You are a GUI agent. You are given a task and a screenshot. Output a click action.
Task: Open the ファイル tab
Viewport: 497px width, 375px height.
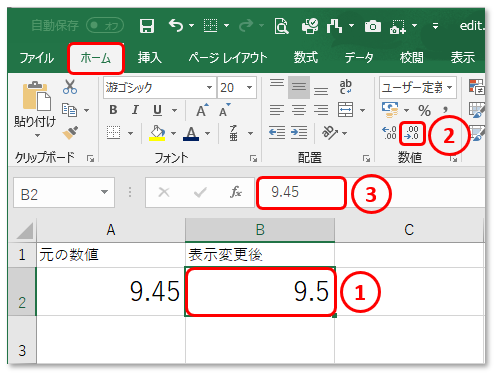[x=37, y=58]
